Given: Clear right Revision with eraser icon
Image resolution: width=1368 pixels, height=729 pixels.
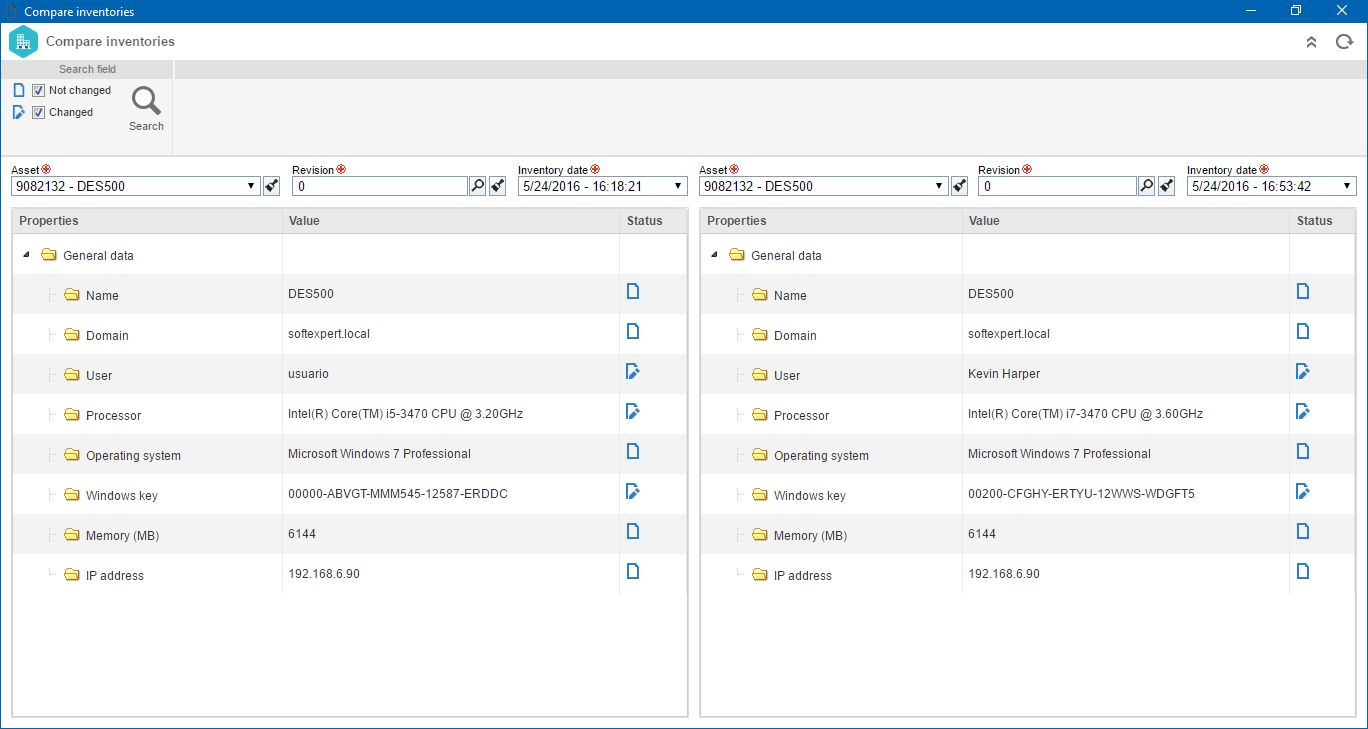Looking at the screenshot, I should point(1167,186).
